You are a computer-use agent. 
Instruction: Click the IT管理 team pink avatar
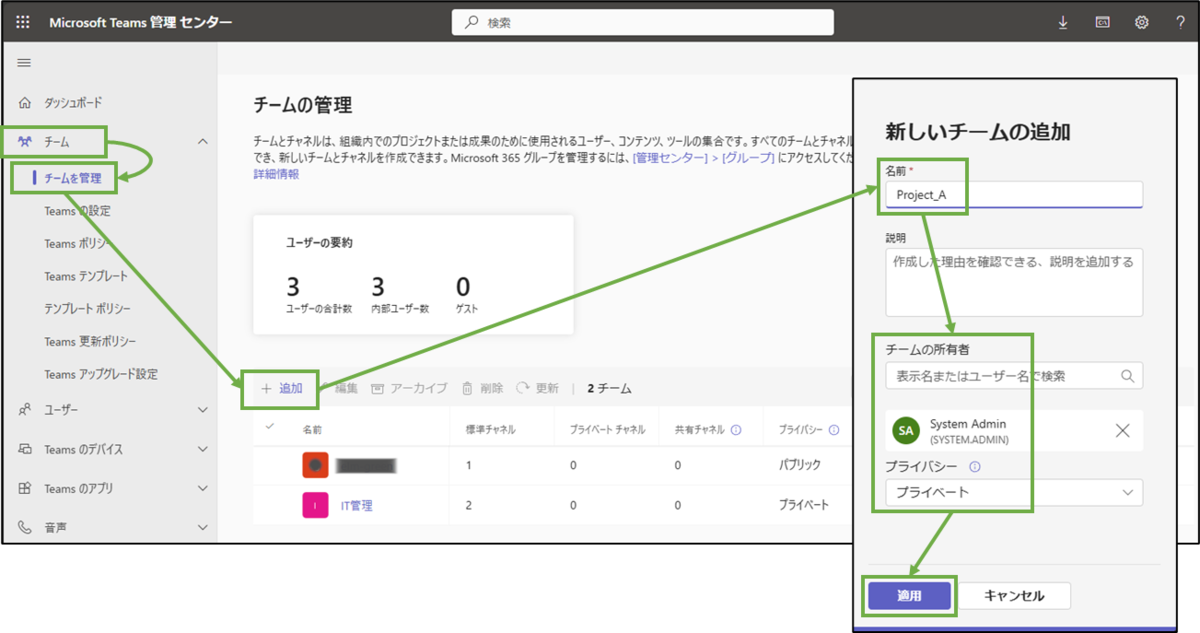316,506
